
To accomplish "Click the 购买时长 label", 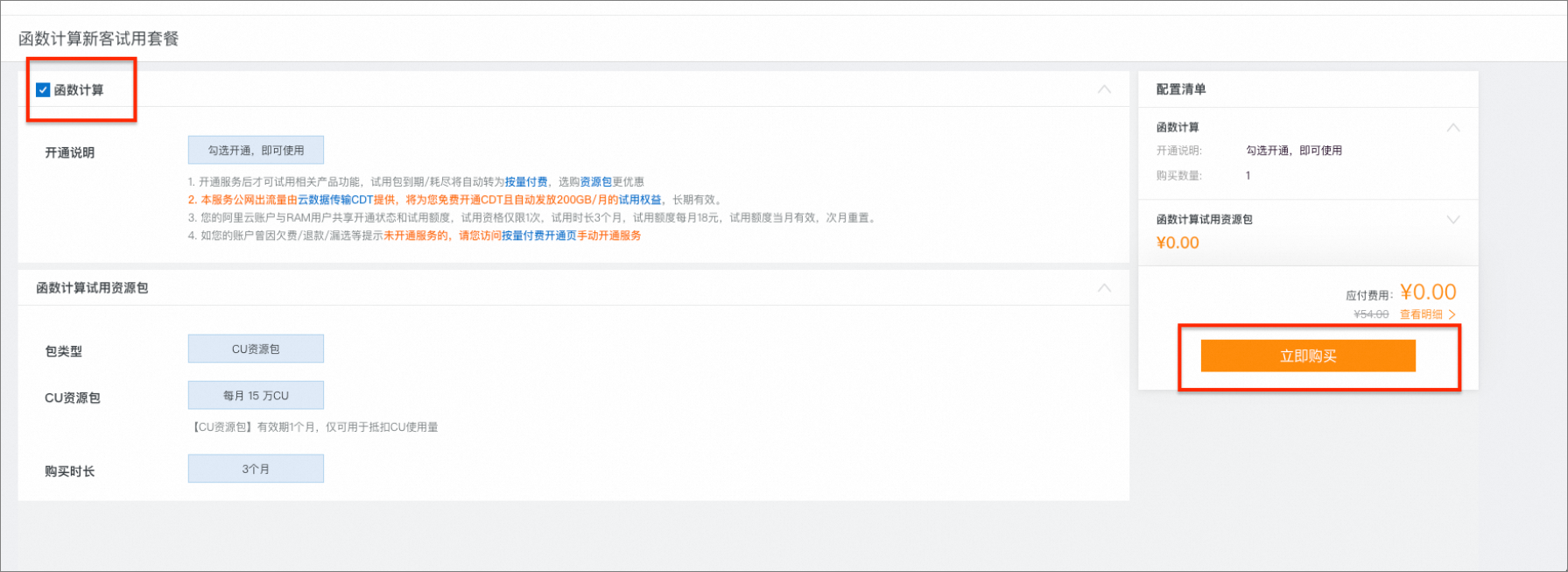I will tap(70, 471).
